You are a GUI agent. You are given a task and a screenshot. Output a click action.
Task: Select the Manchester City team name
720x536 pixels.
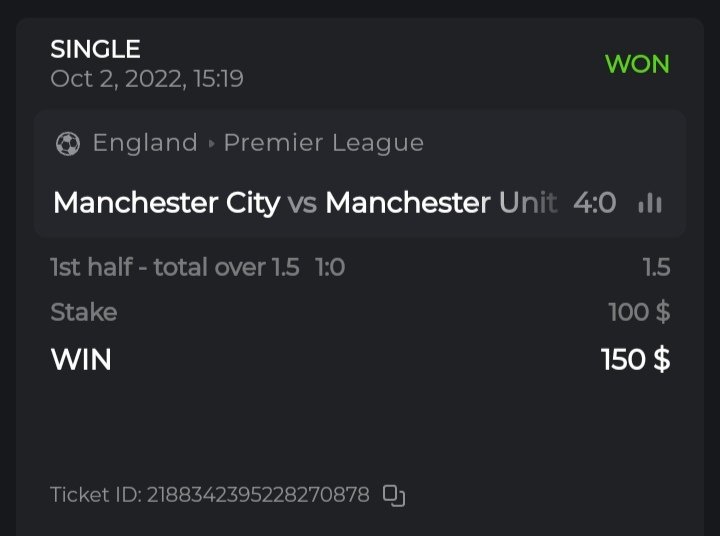pos(166,203)
